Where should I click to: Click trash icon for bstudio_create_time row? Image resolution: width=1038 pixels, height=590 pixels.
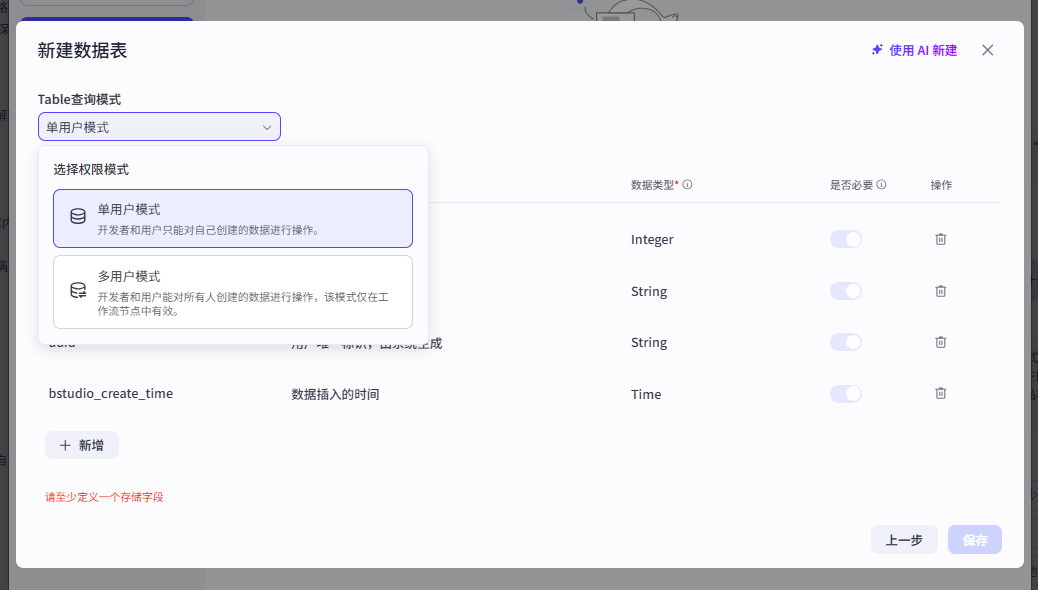(x=940, y=394)
